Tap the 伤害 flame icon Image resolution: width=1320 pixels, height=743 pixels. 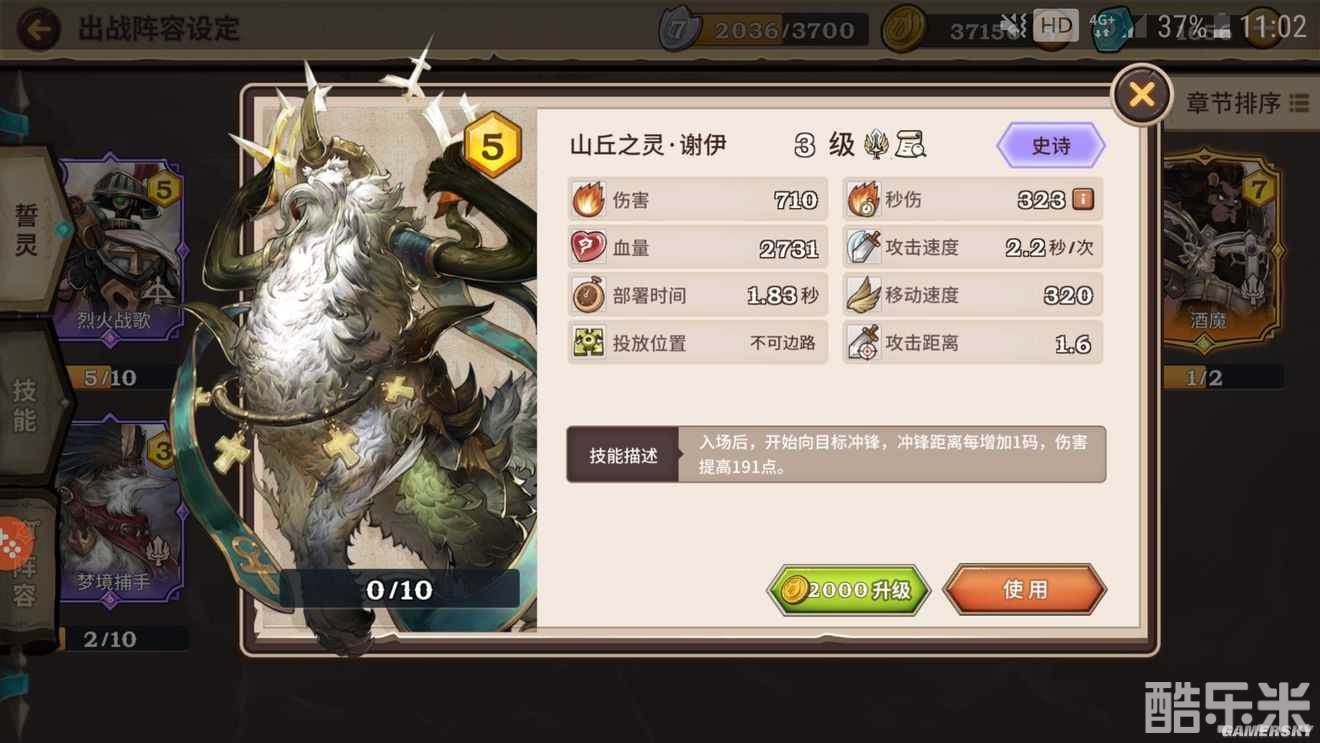click(x=588, y=200)
